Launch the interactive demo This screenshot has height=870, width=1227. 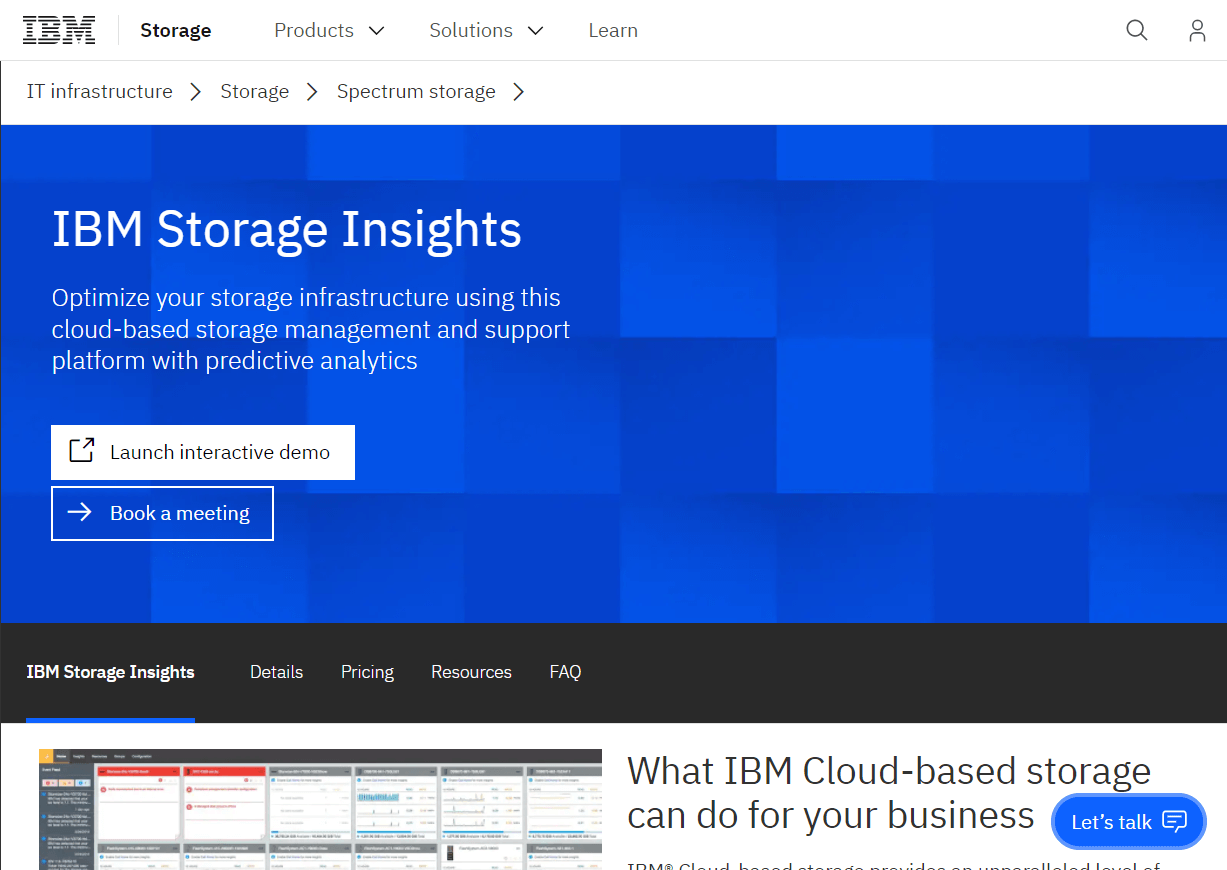[x=203, y=452]
